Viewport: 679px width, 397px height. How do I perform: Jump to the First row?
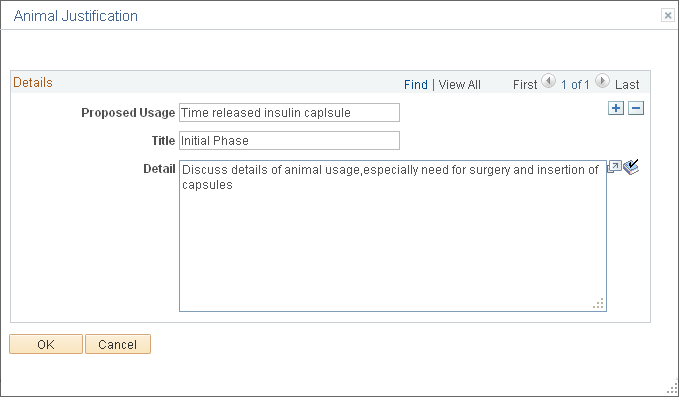pos(525,84)
